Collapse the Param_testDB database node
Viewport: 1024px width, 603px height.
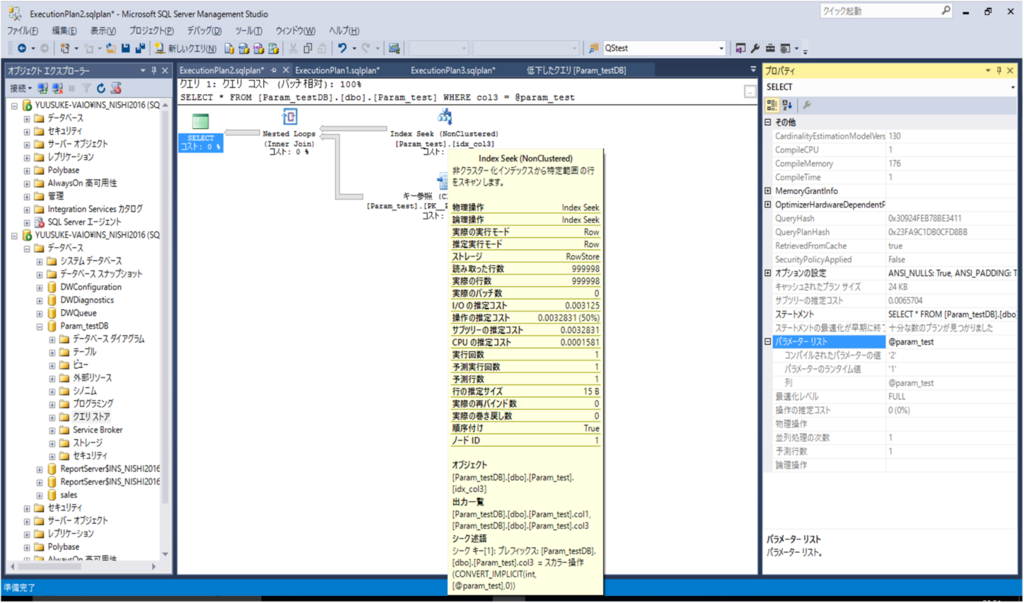coord(39,326)
